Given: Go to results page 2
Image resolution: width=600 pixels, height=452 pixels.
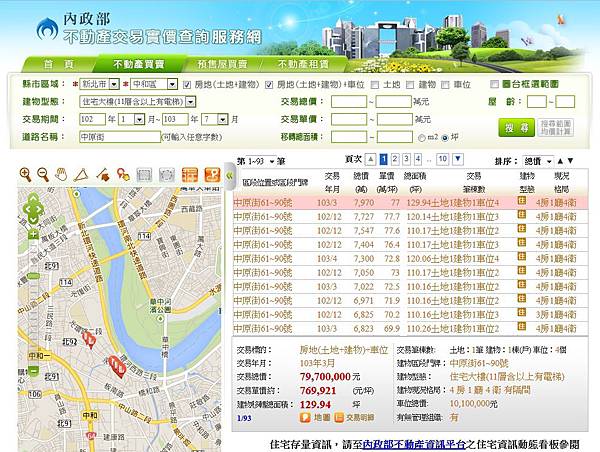Looking at the screenshot, I should pyautogui.click(x=395, y=159).
